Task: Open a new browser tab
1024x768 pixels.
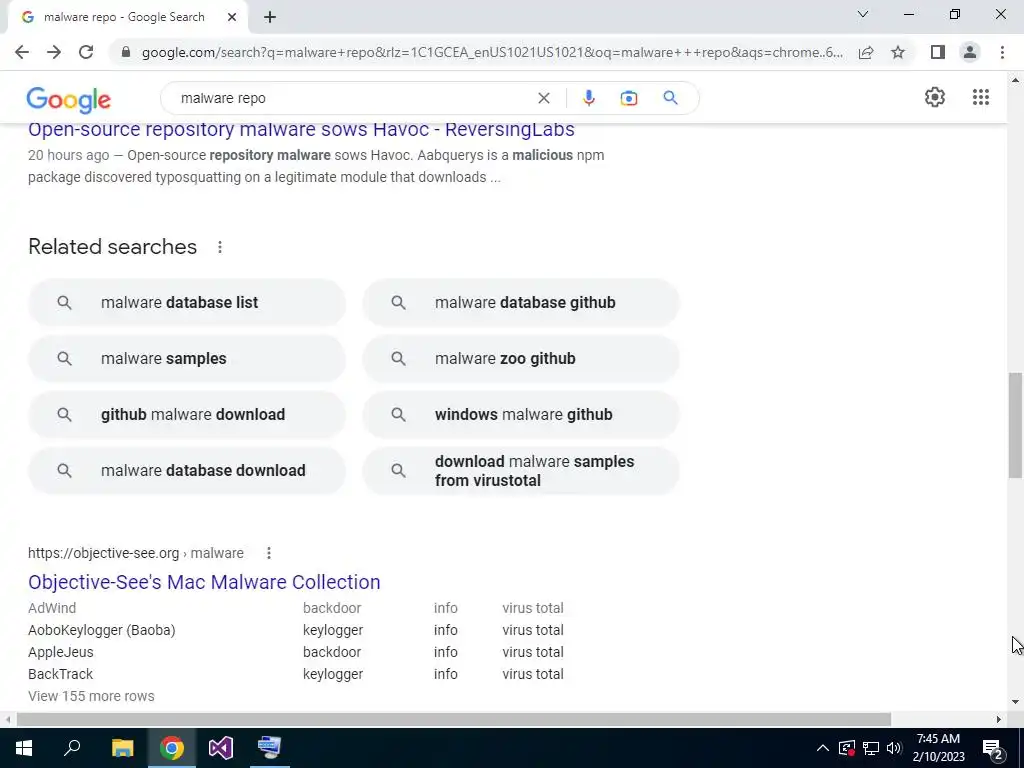Action: pyautogui.click(x=270, y=17)
